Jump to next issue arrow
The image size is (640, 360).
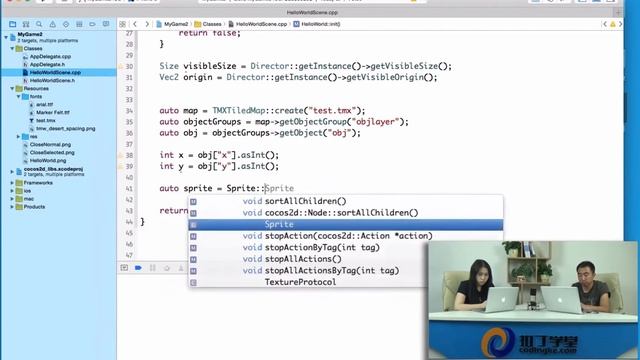click(x=620, y=24)
